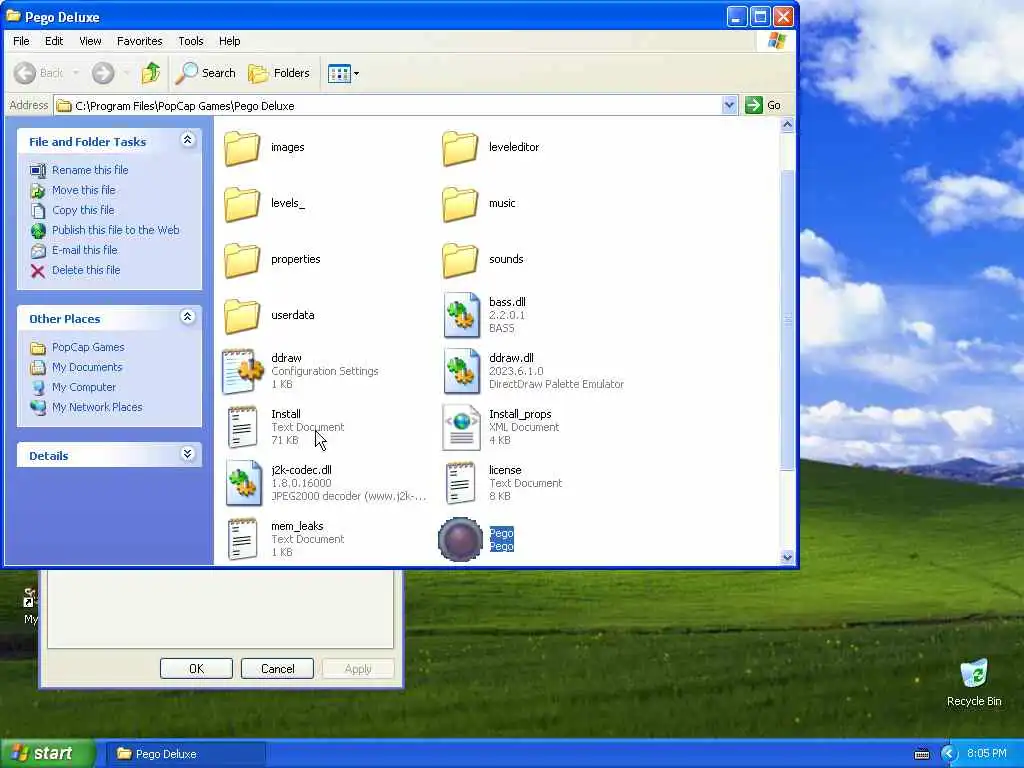Screen dimensions: 1024x768
Task: Click the keyboard icon in system tray
Action: point(921,754)
